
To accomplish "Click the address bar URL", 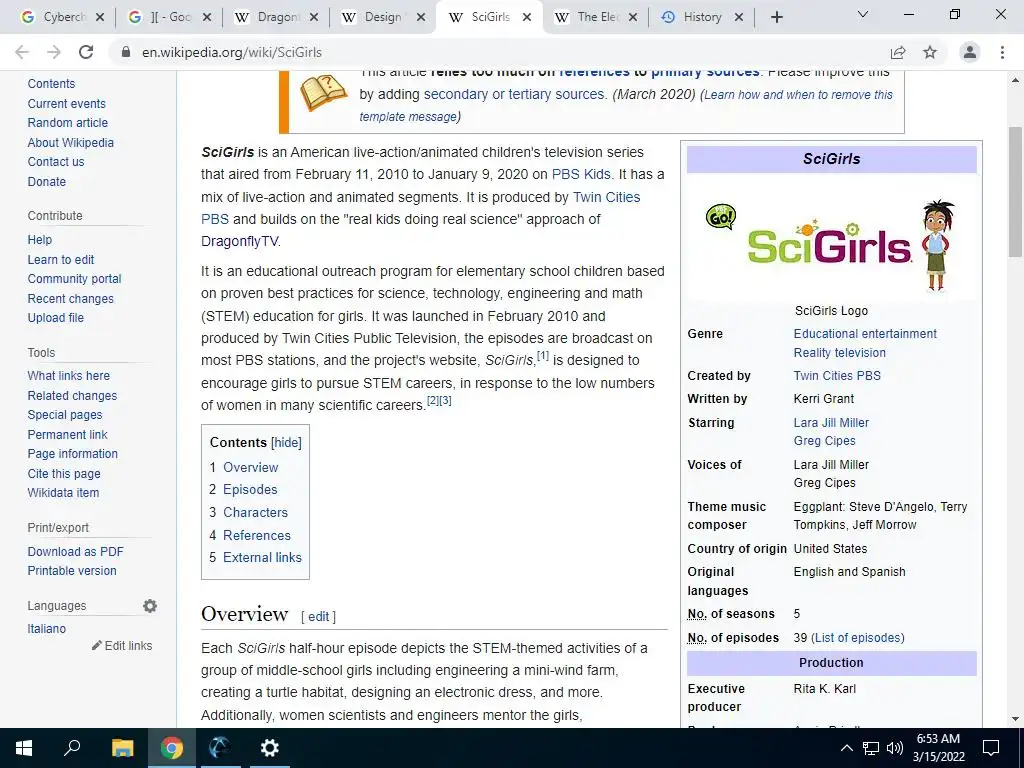I will (x=232, y=52).
